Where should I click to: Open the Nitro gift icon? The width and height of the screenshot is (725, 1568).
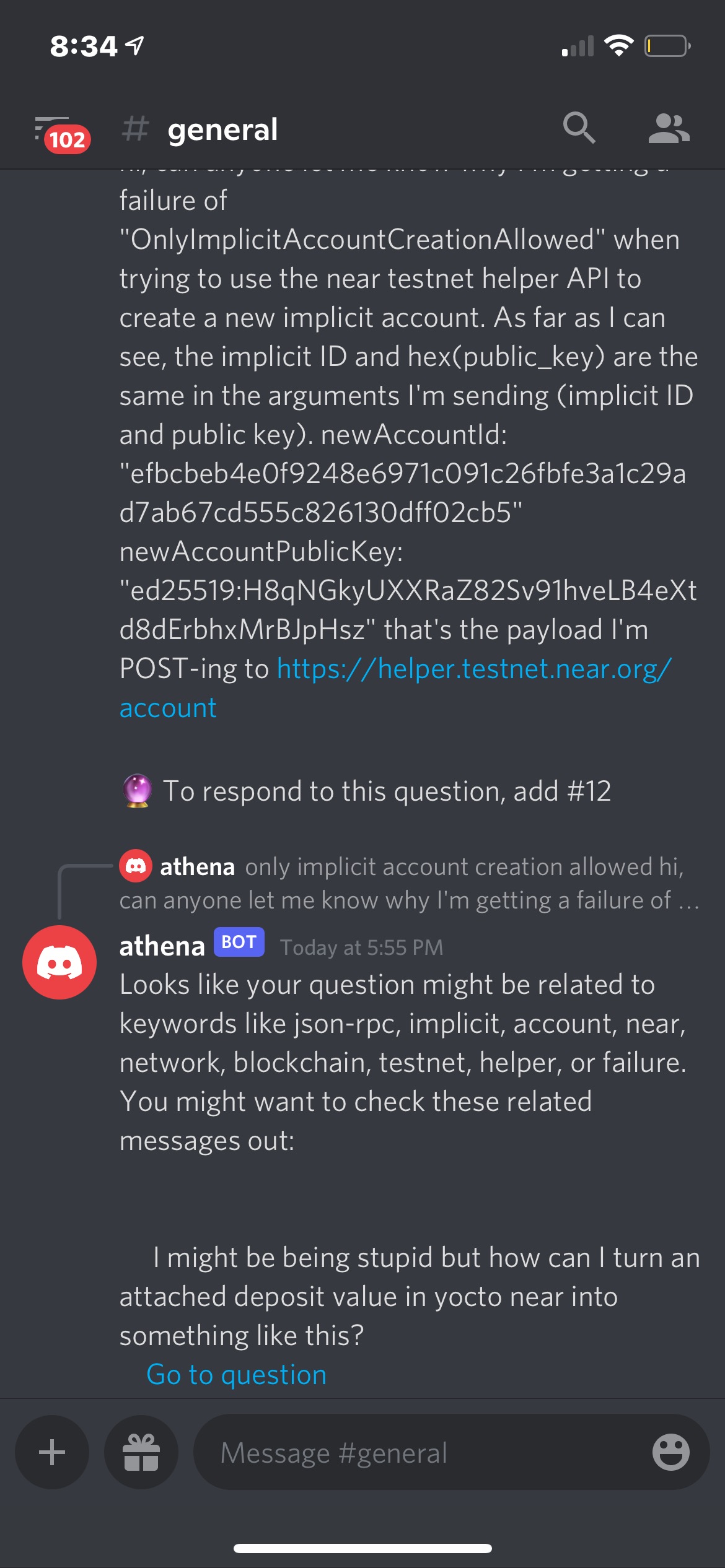[x=141, y=1452]
